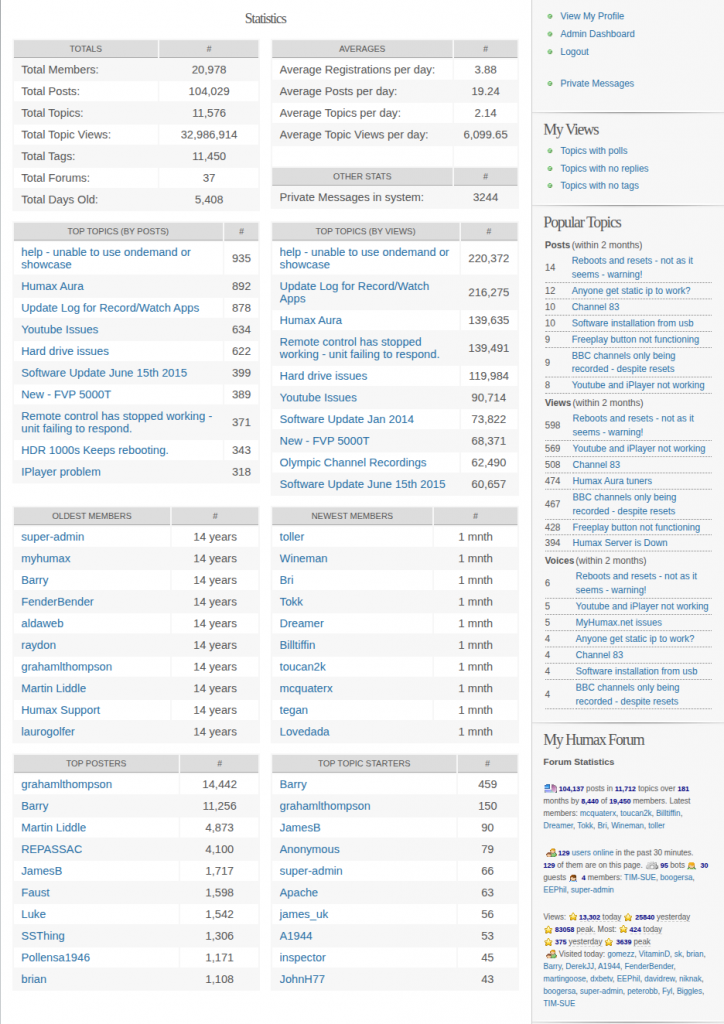Open the Humax Aura topic by posts

click(52, 286)
